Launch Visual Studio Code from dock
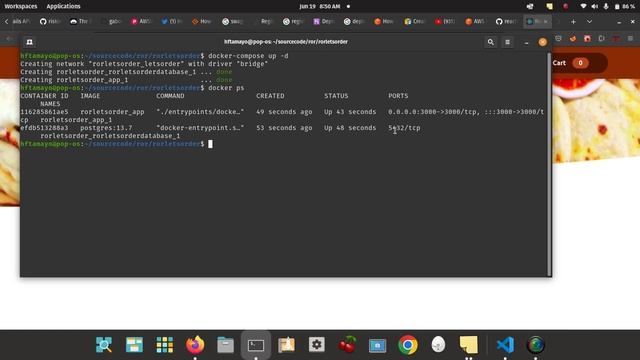Viewport: 640px width, 360px height. 505,345
